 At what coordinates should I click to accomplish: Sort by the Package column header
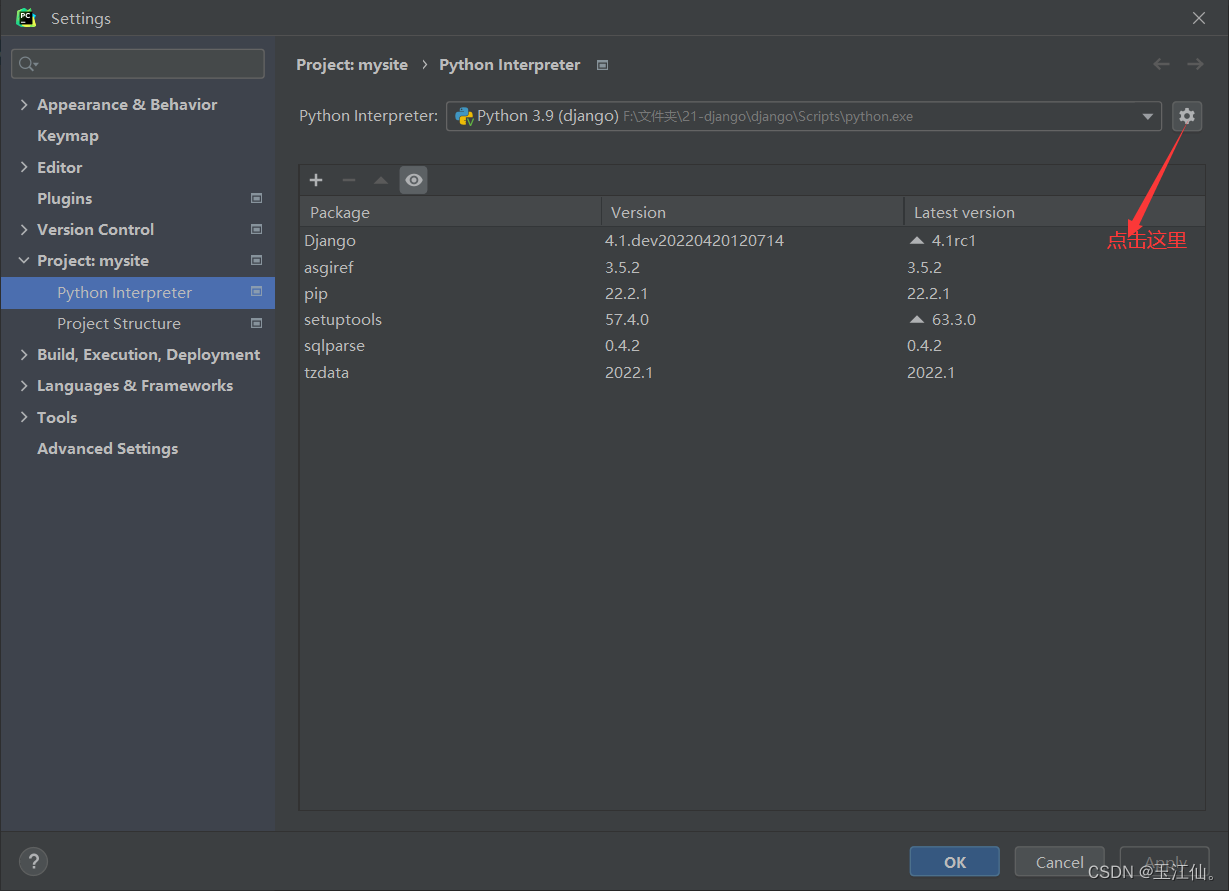(450, 212)
